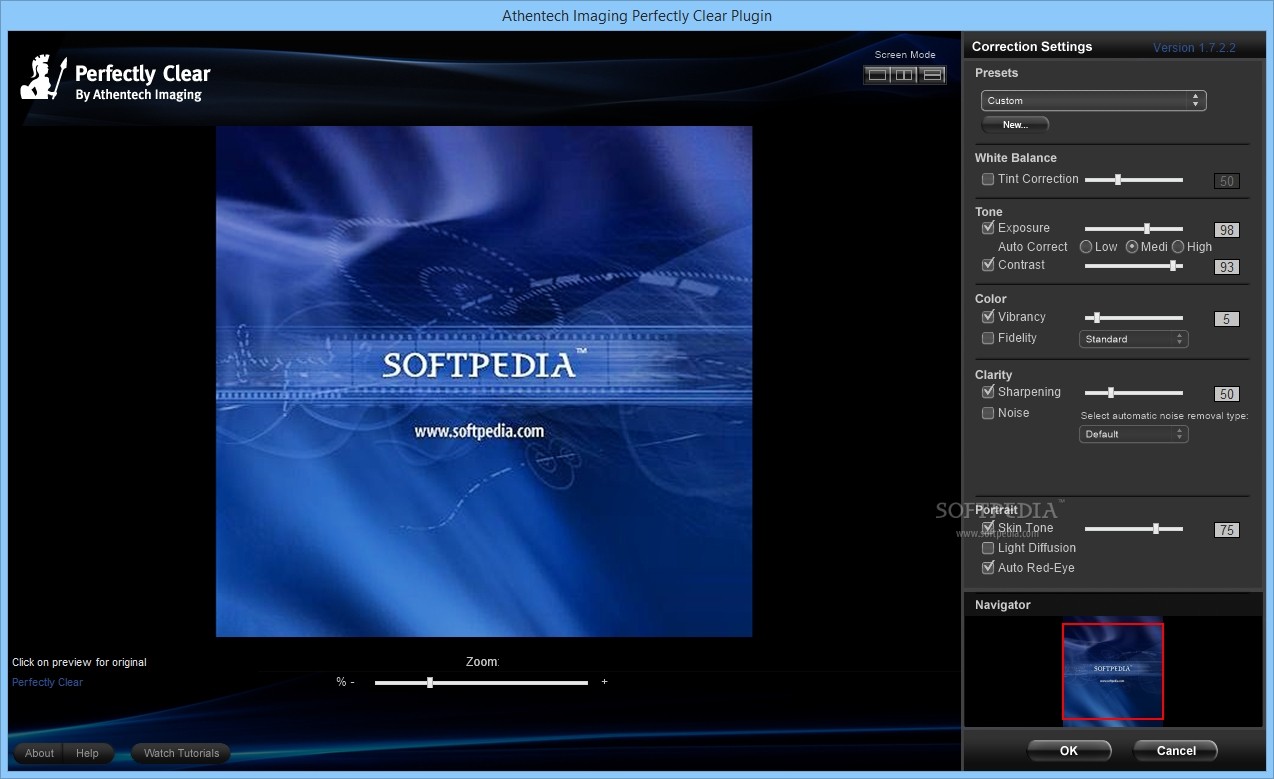
Task: Click the main preview image for original
Action: point(484,381)
